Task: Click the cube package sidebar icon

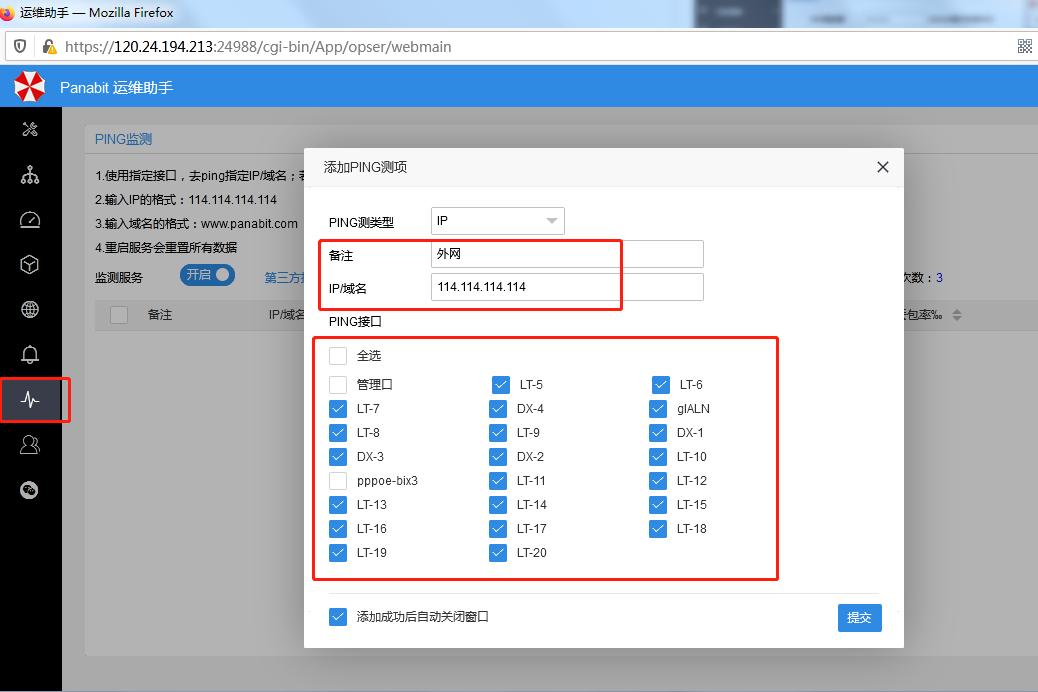Action: pyautogui.click(x=30, y=265)
